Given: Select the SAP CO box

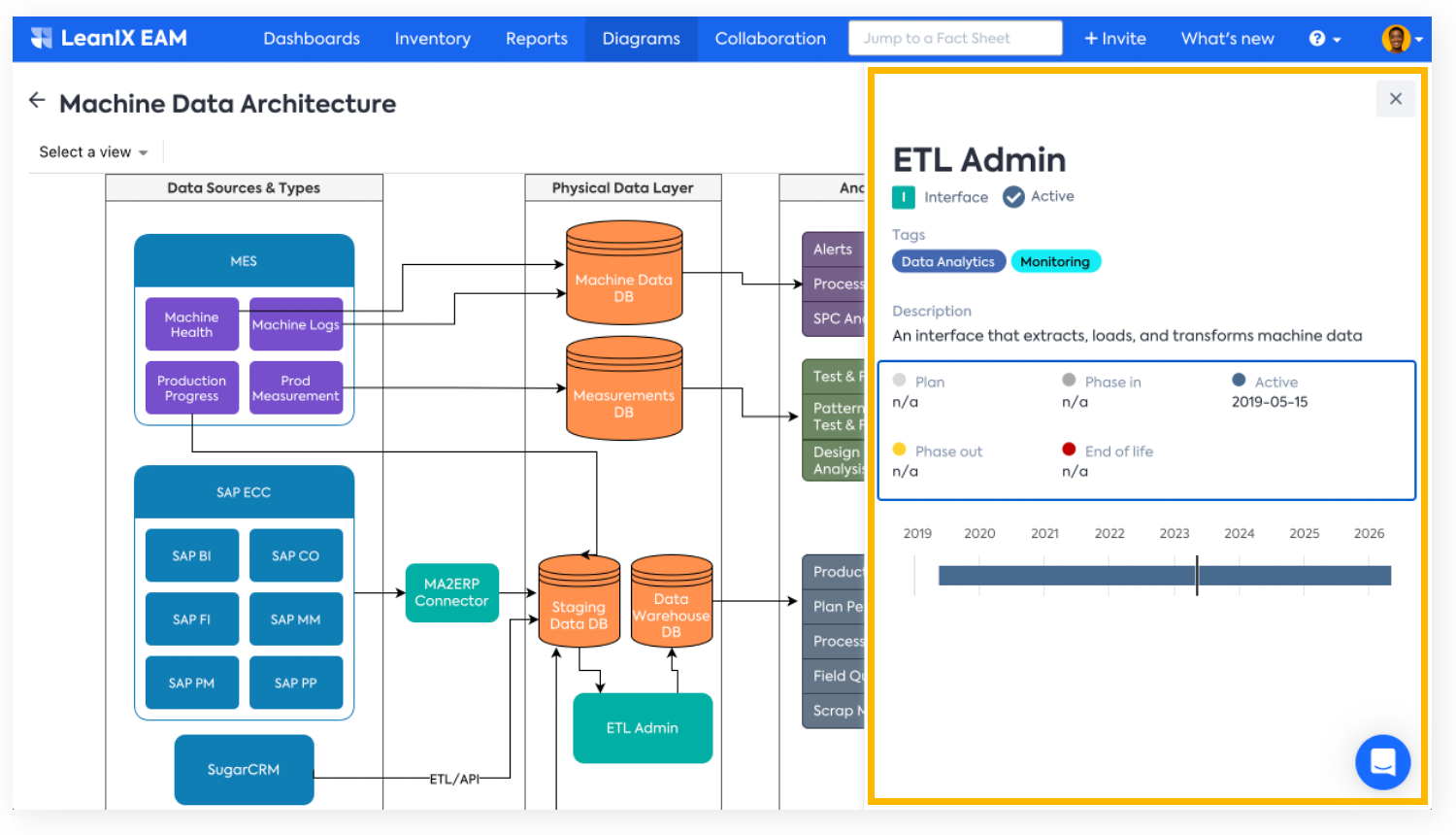Looking at the screenshot, I should tap(296, 555).
